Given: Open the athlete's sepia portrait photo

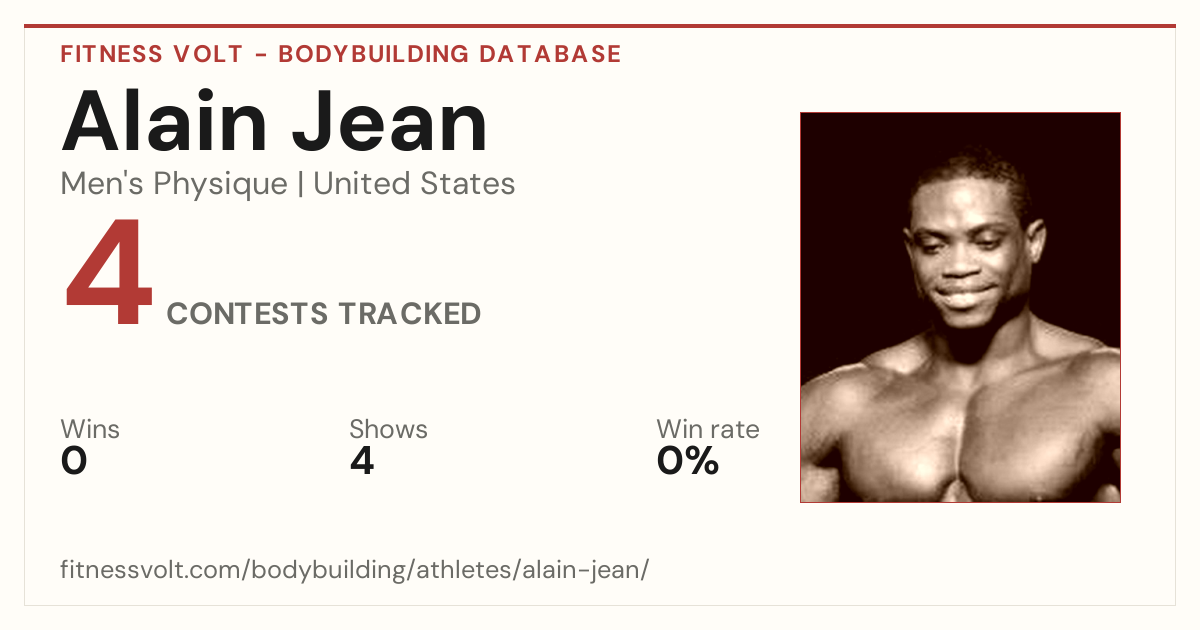Looking at the screenshot, I should click(960, 307).
